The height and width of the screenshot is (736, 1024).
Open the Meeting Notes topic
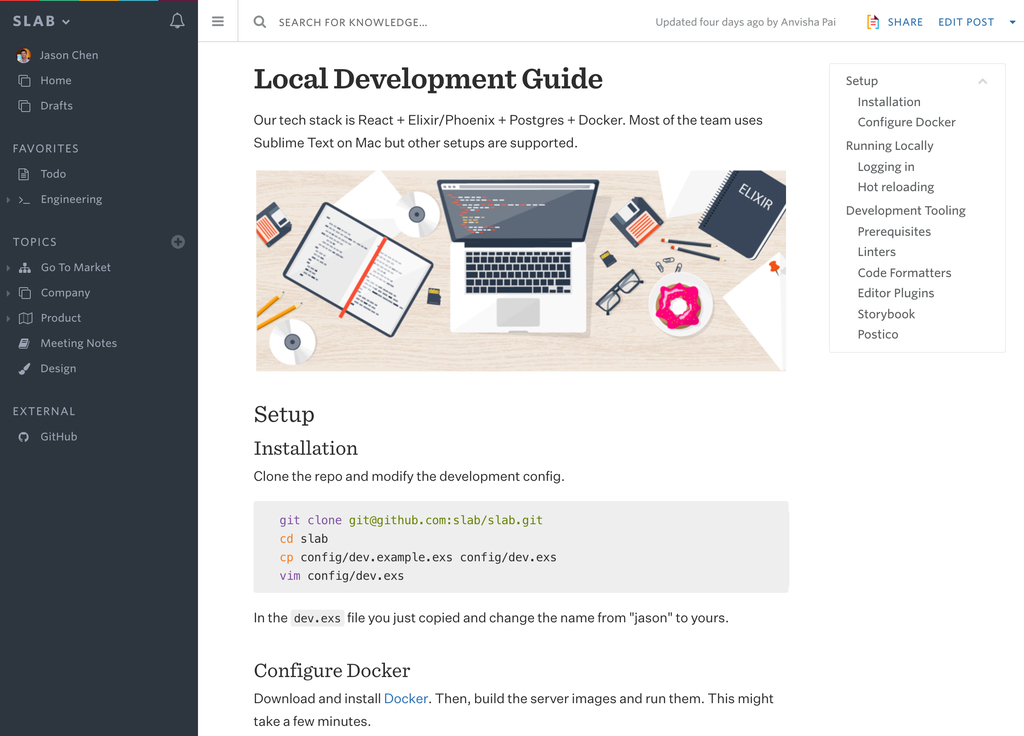coord(78,344)
